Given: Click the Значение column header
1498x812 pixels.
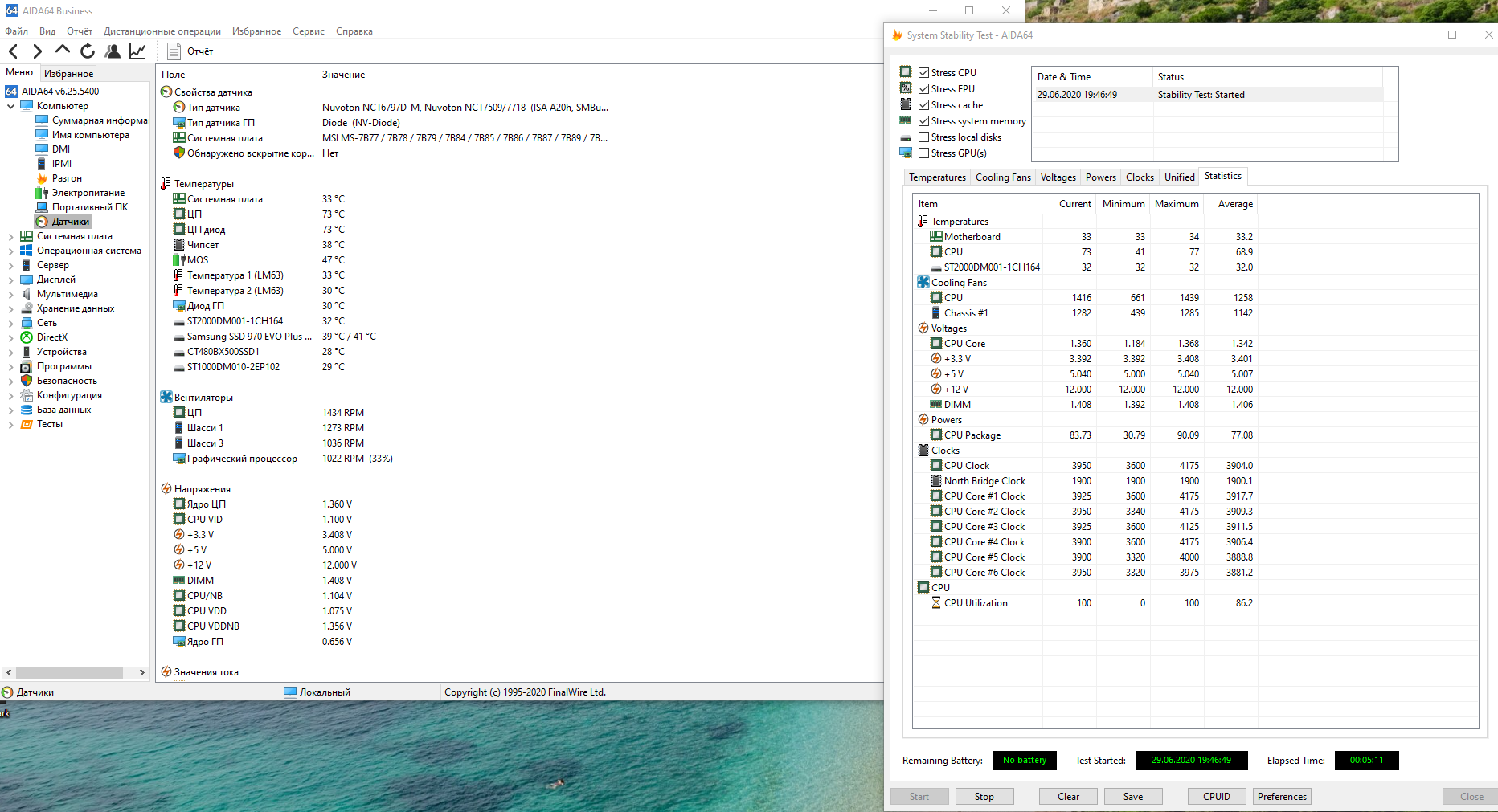Looking at the screenshot, I should coord(466,75).
